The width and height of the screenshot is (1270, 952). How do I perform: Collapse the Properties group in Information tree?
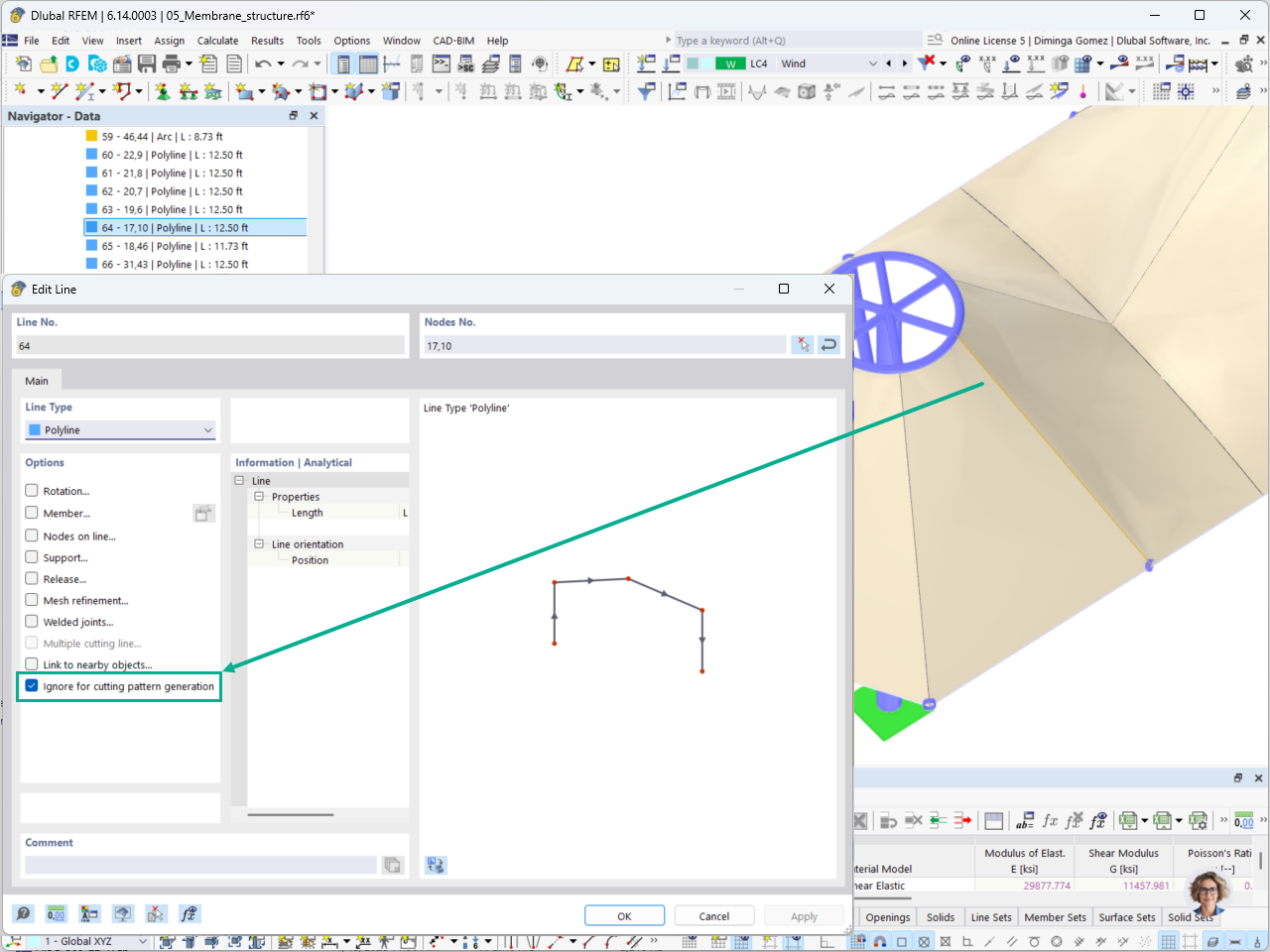[259, 497]
